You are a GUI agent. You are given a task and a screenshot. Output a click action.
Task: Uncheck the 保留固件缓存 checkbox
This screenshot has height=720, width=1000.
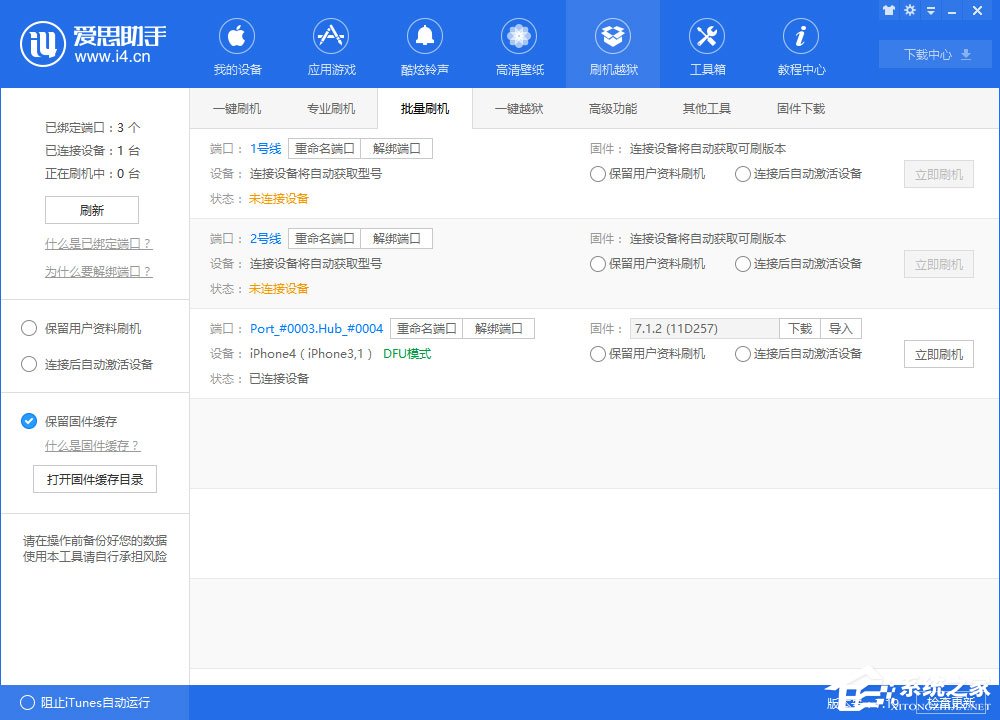pyautogui.click(x=29, y=422)
